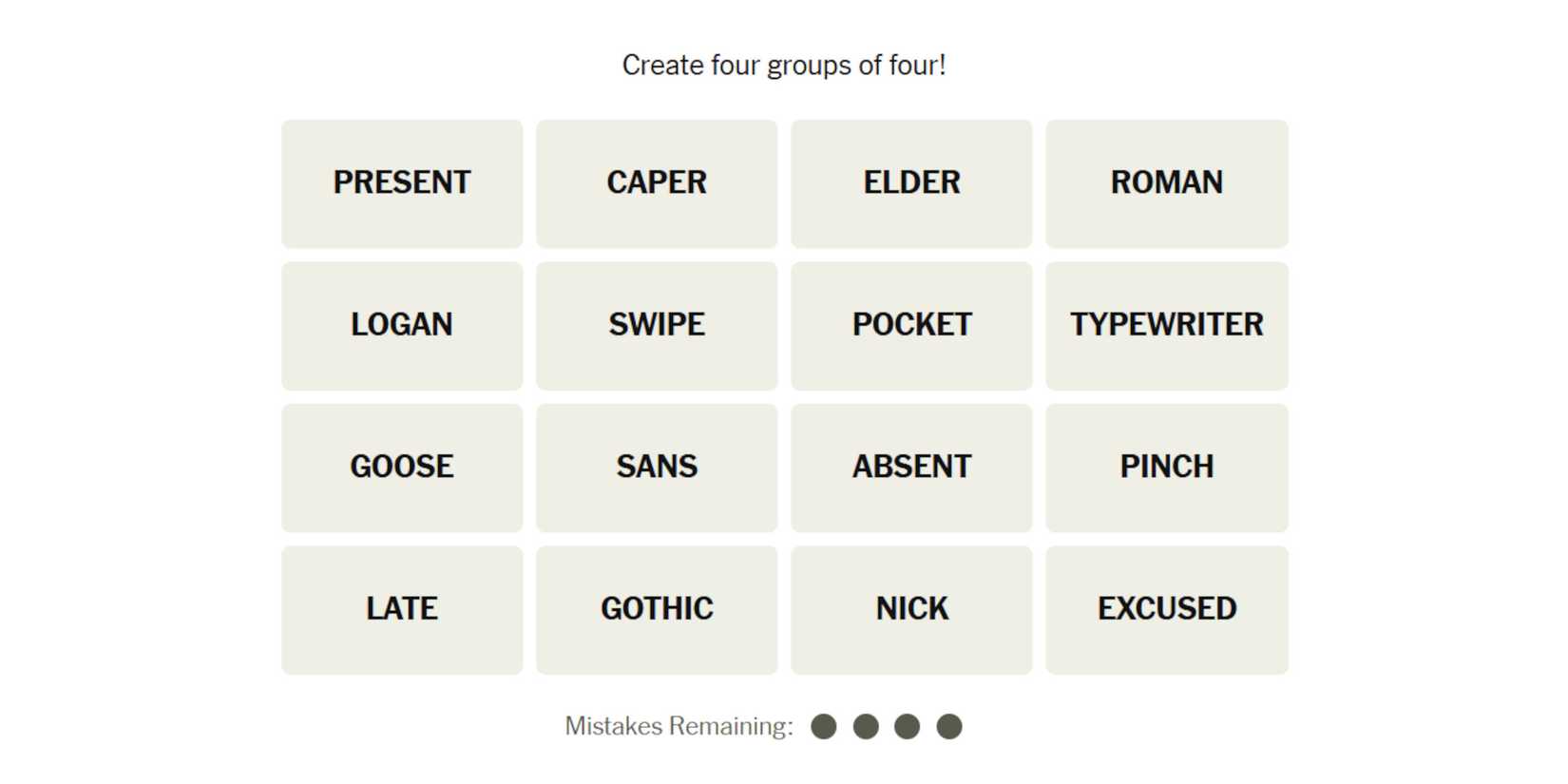This screenshot has height=784, width=1568.
Task: Select the LATE tile
Action: point(402,609)
